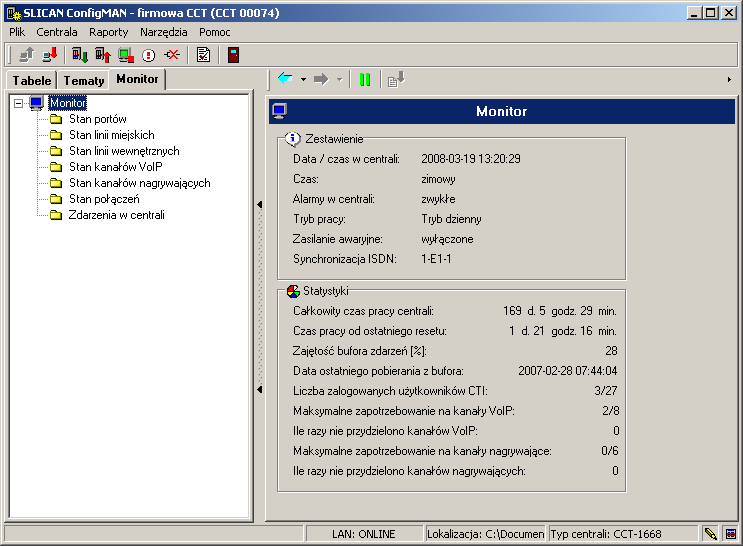Open the forward arrow history dropdown

pos(339,80)
